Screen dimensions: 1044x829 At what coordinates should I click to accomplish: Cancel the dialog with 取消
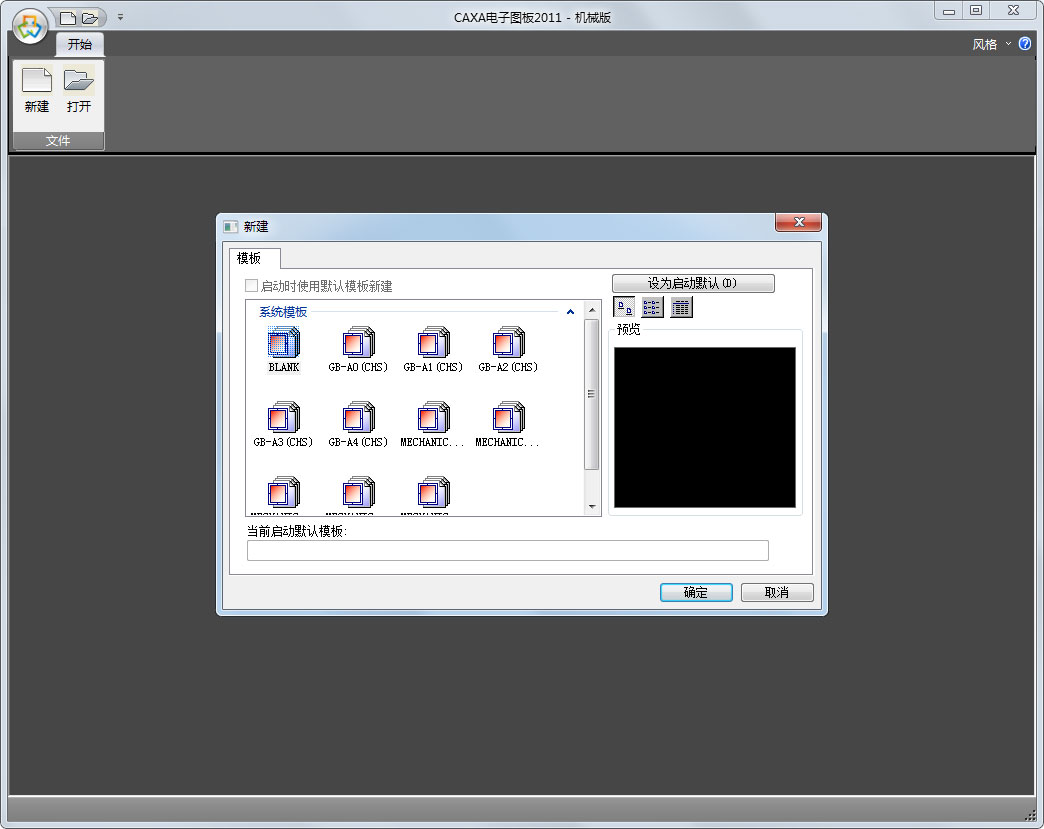coord(777,593)
